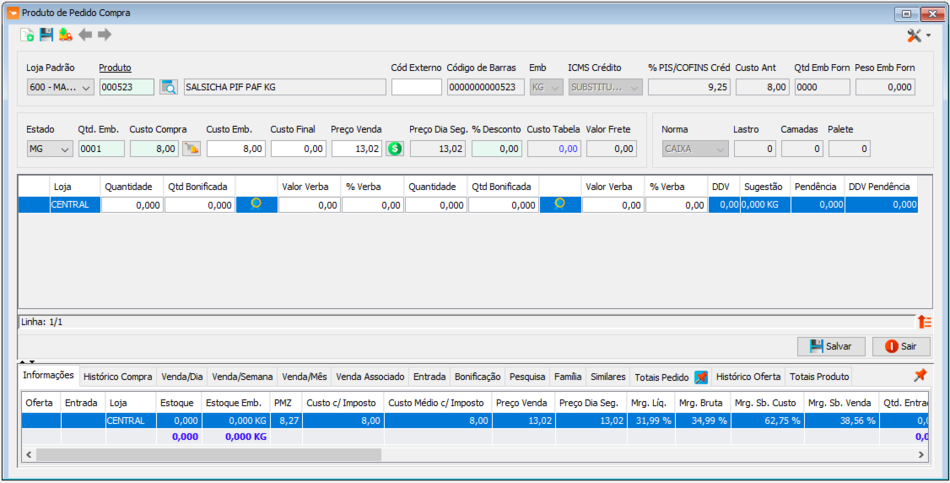
Task: Collapse the bottom panel splitter arrows
Action: coord(28,361)
